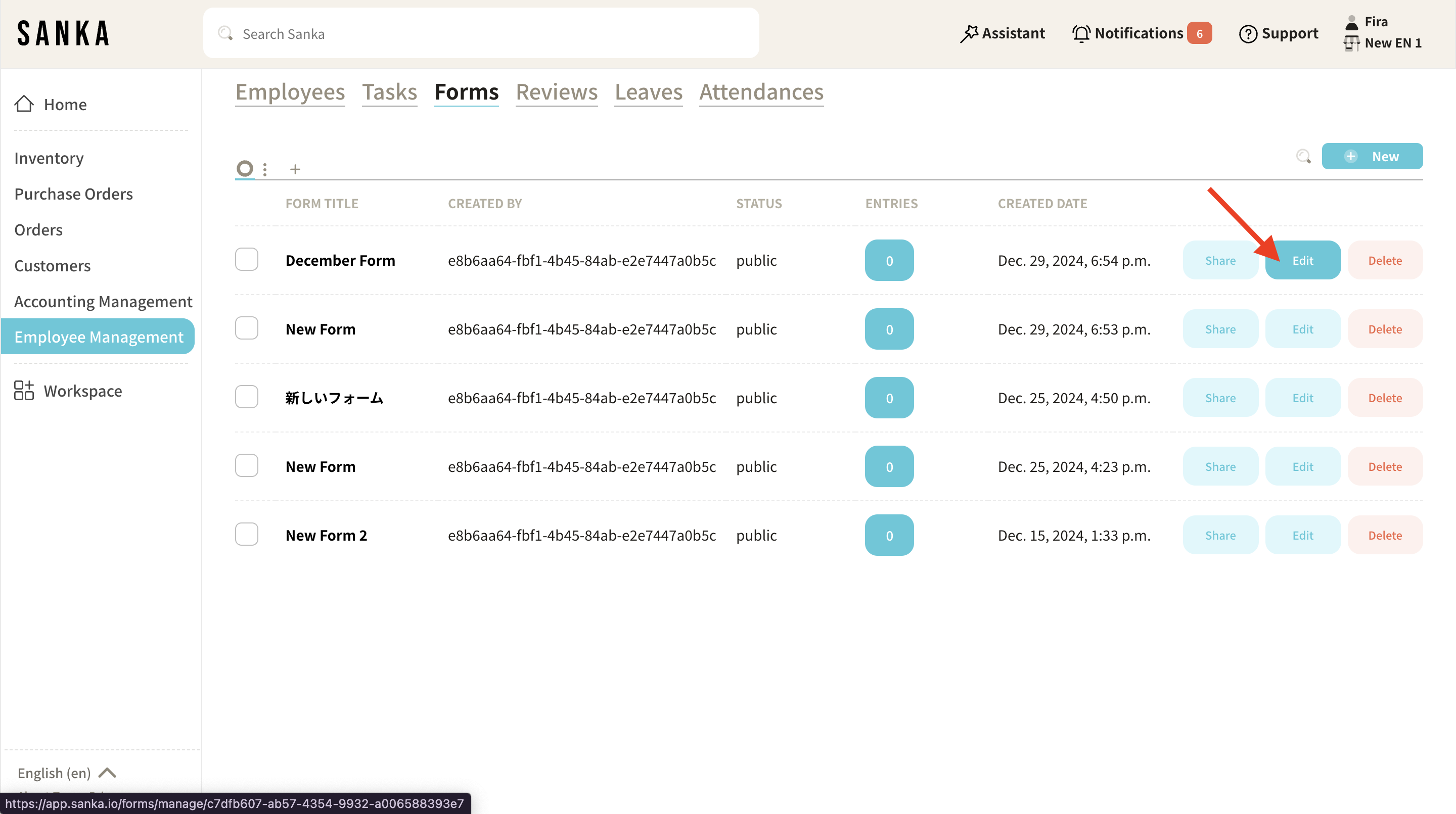Share the New Form created Dec. 29

(1220, 329)
